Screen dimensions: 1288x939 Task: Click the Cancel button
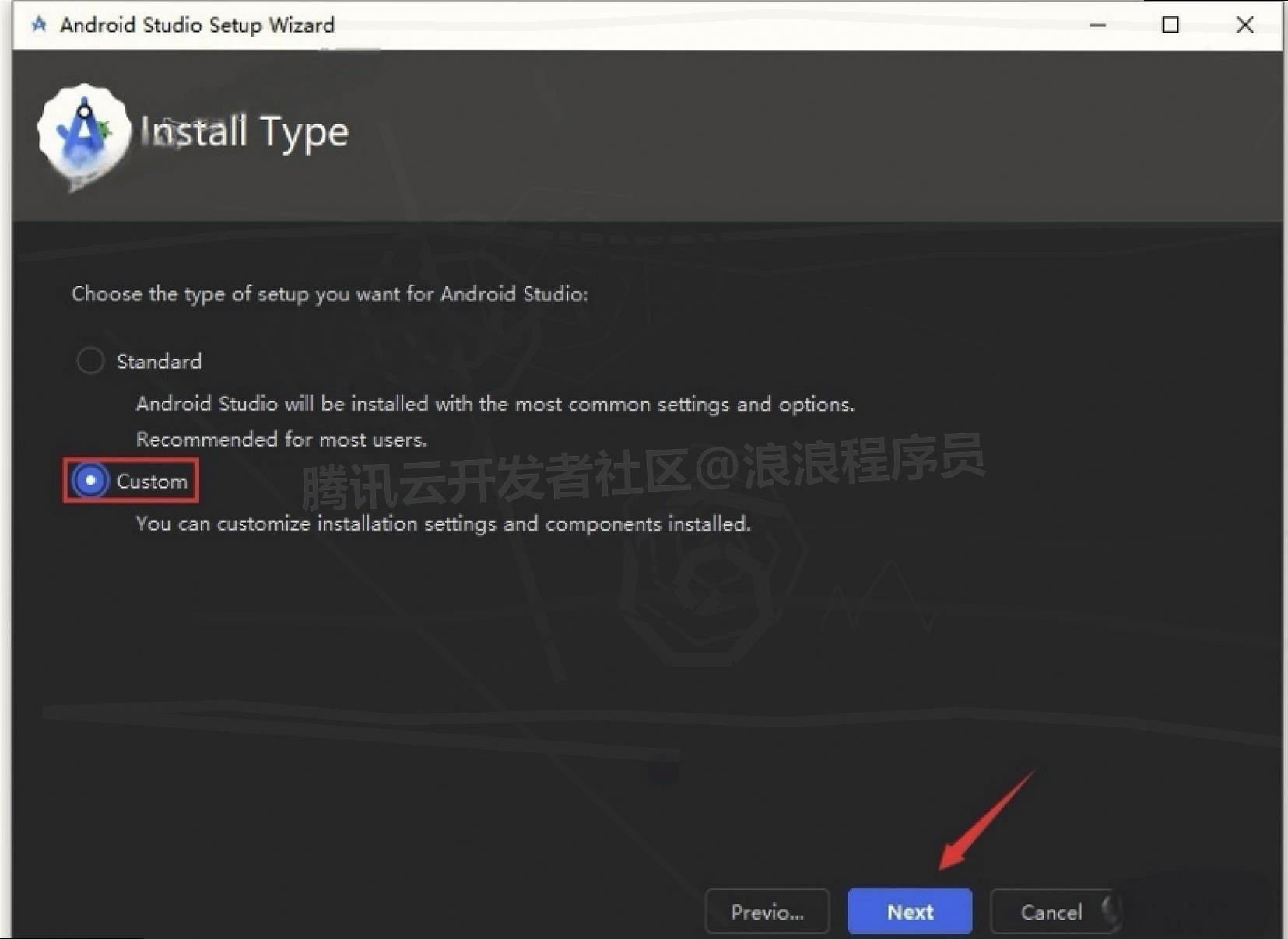[1051, 911]
